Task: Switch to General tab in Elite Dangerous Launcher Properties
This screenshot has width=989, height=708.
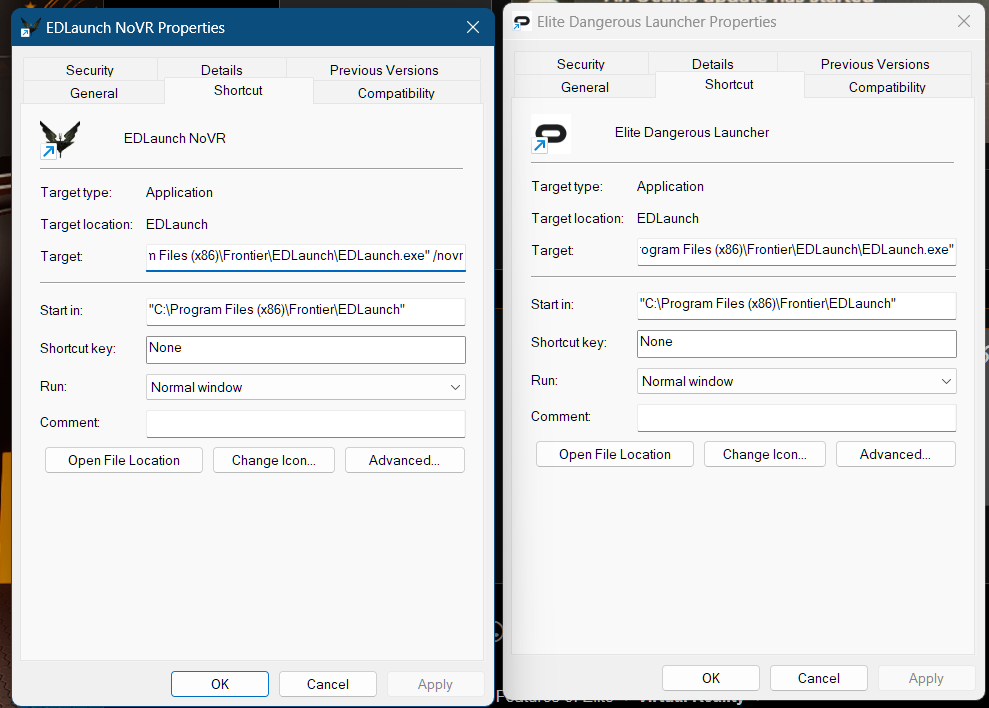Action: [585, 87]
